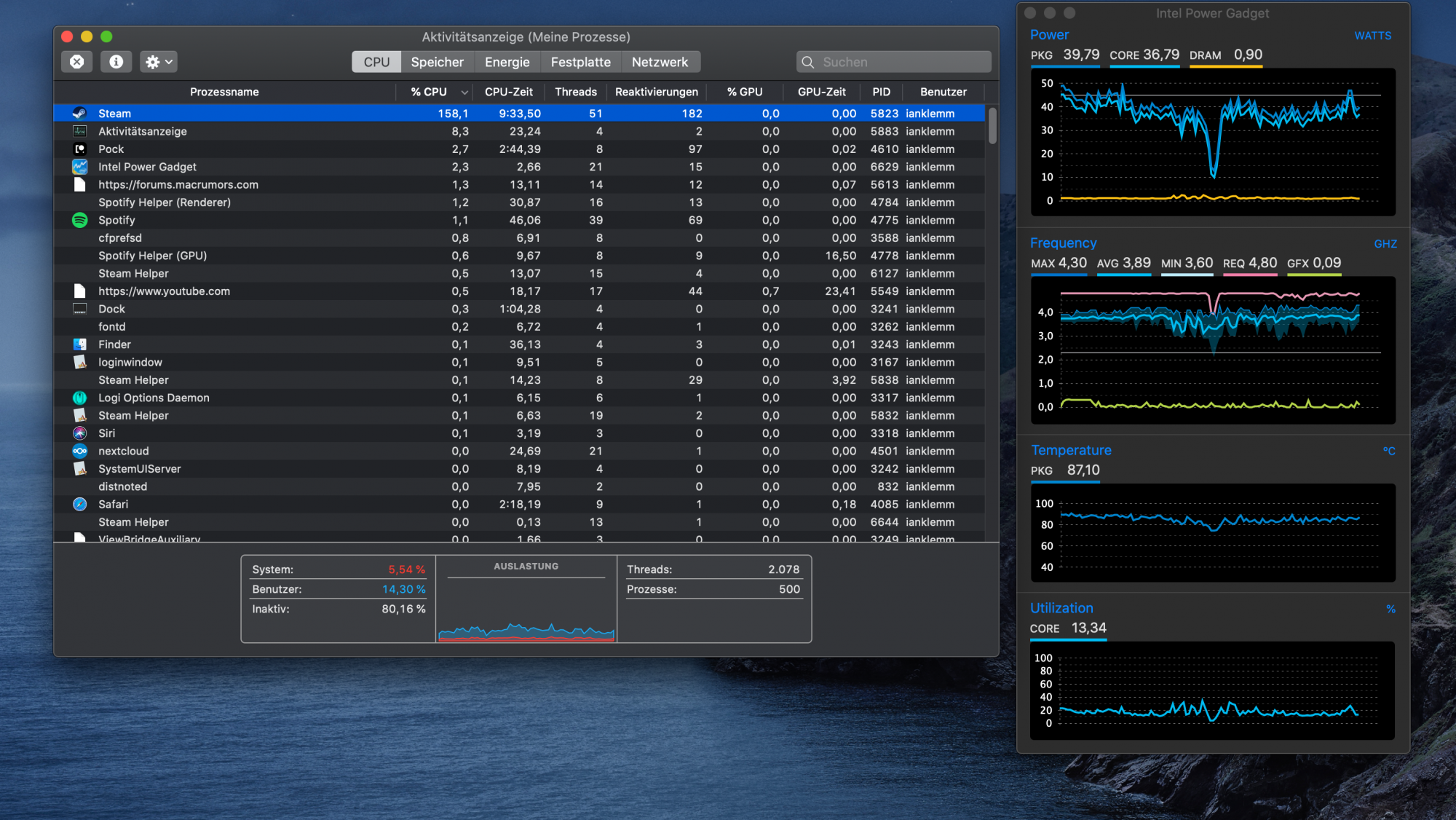
Task: Click the Steam app icon in list
Action: [80, 114]
